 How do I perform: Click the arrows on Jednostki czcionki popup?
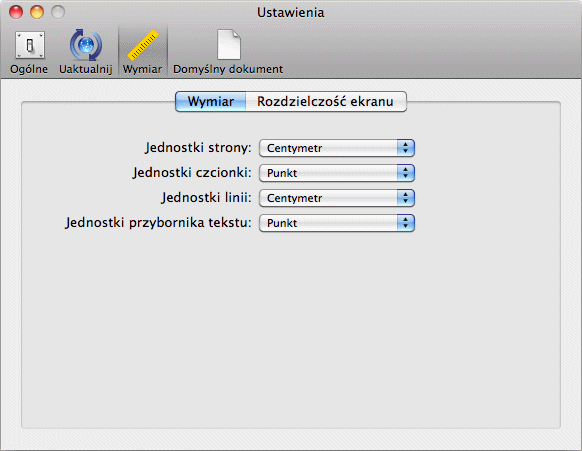(405, 173)
